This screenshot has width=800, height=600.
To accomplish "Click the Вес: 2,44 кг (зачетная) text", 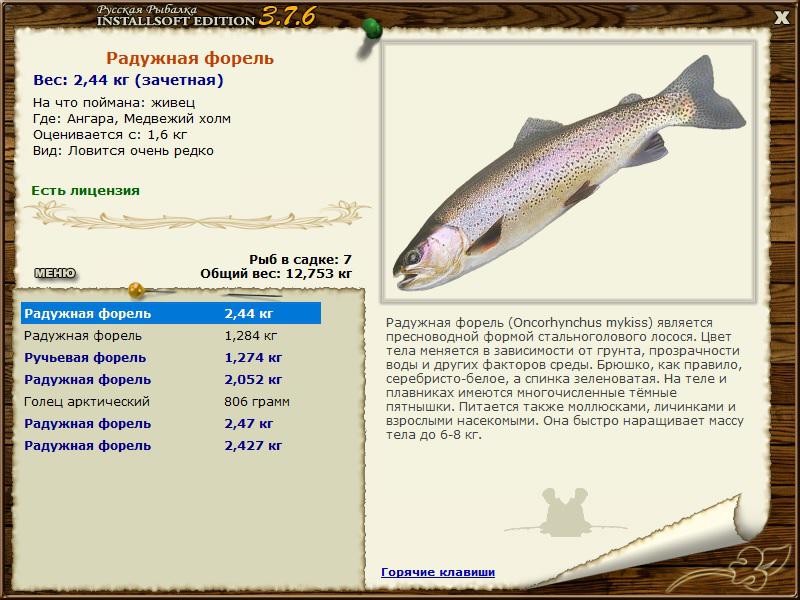I will (x=128, y=80).
